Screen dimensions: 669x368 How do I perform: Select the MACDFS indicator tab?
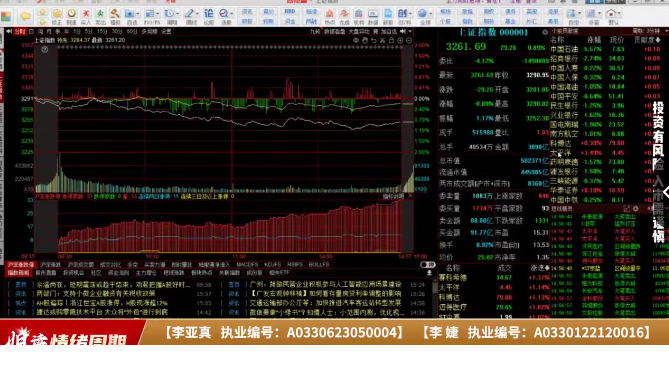point(247,265)
